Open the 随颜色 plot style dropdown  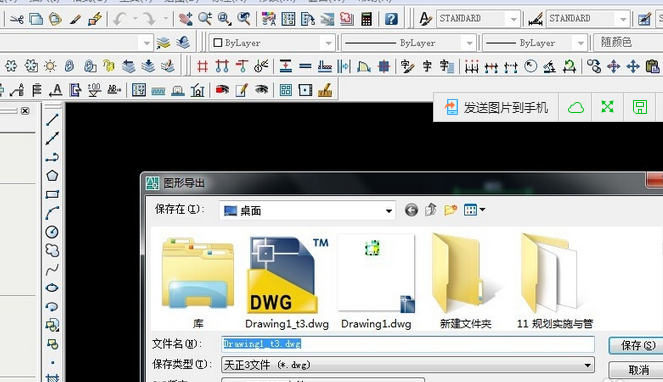coord(628,42)
